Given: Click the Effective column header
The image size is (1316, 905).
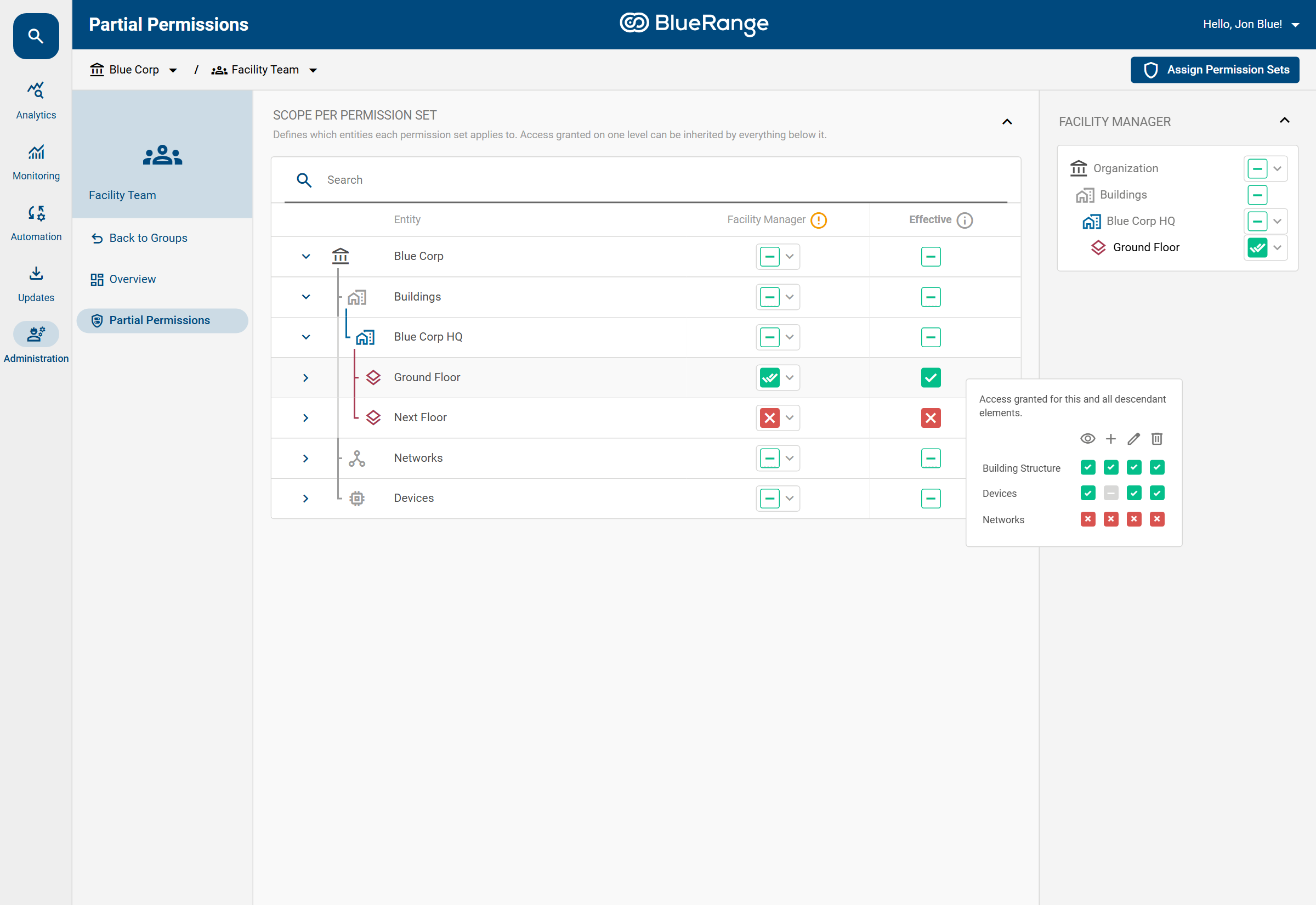Looking at the screenshot, I should pos(930,220).
